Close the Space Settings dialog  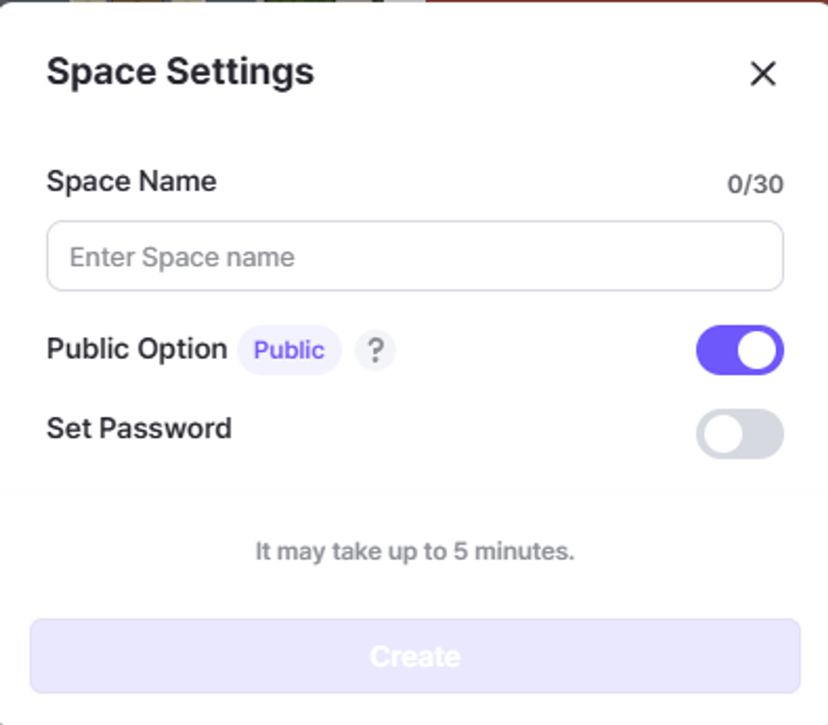pos(763,73)
